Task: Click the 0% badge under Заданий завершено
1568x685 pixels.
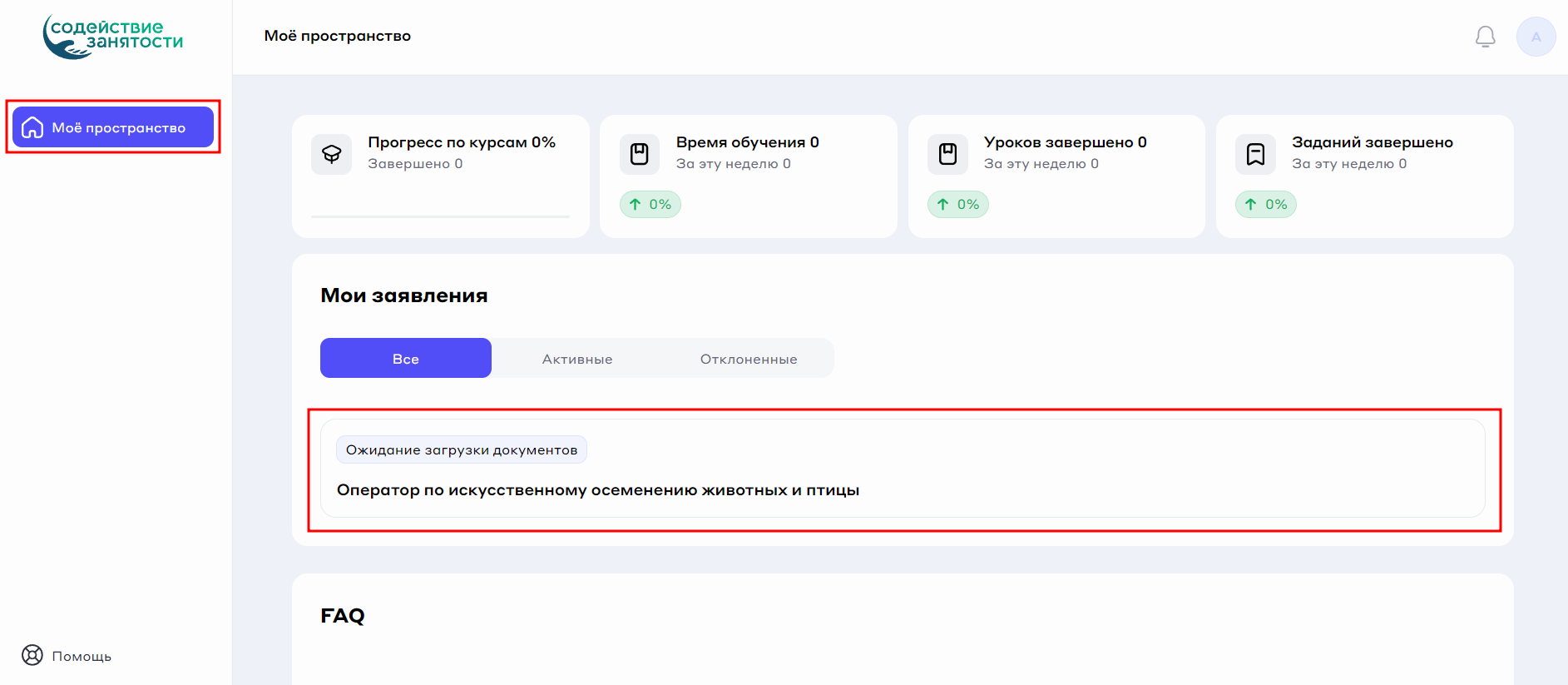Action: 1266,205
